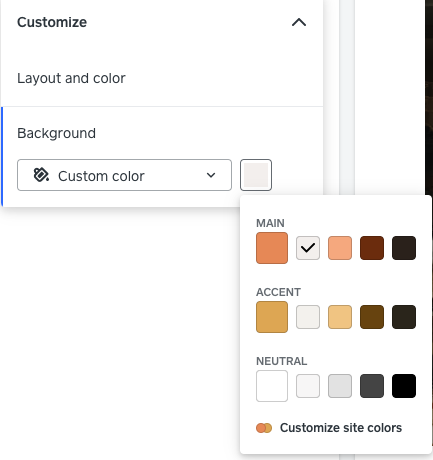Collapse the Customize section chevron
433x460 pixels.
(299, 22)
